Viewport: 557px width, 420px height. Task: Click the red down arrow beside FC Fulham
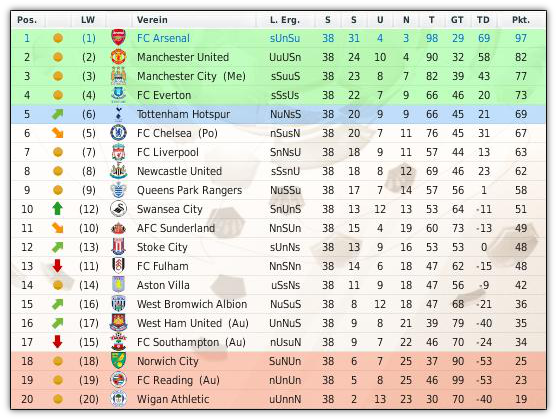[58, 266]
